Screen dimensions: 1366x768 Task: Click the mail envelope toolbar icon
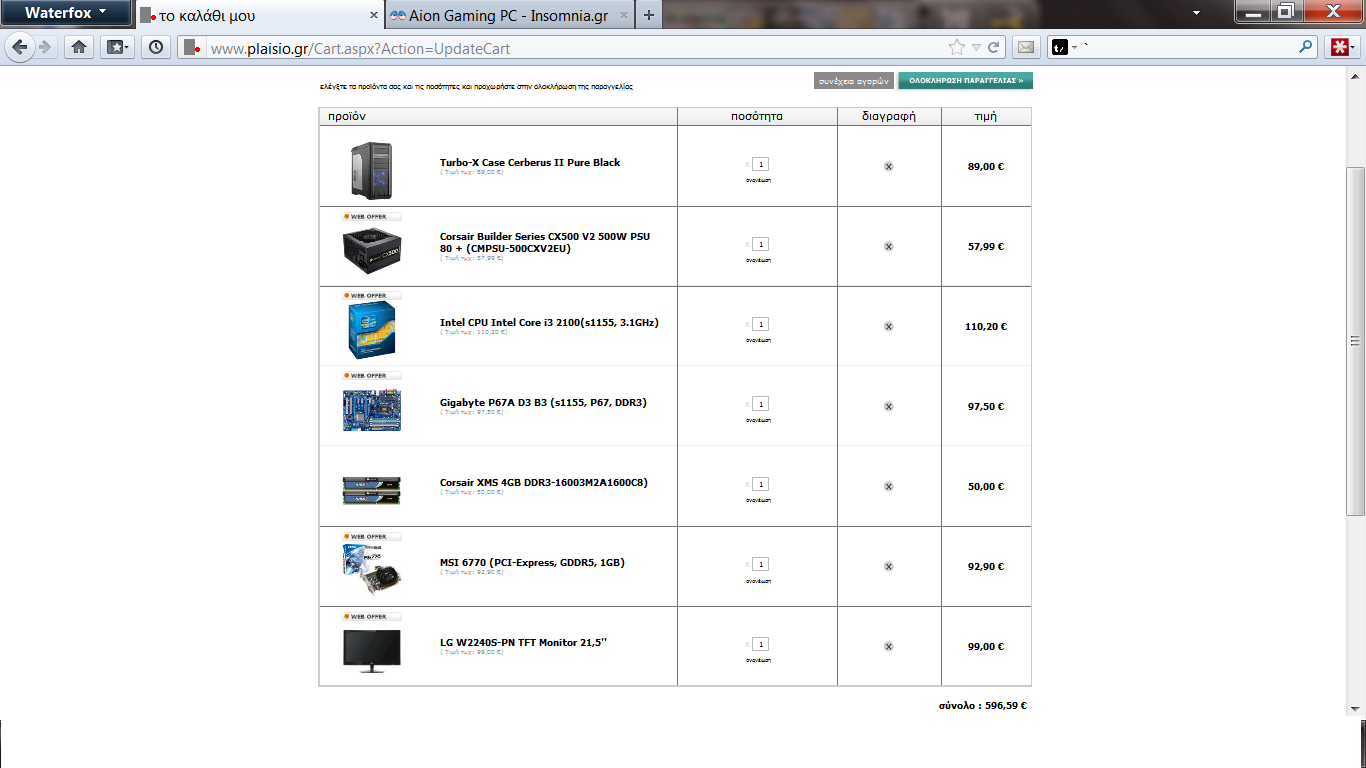[x=1025, y=47]
